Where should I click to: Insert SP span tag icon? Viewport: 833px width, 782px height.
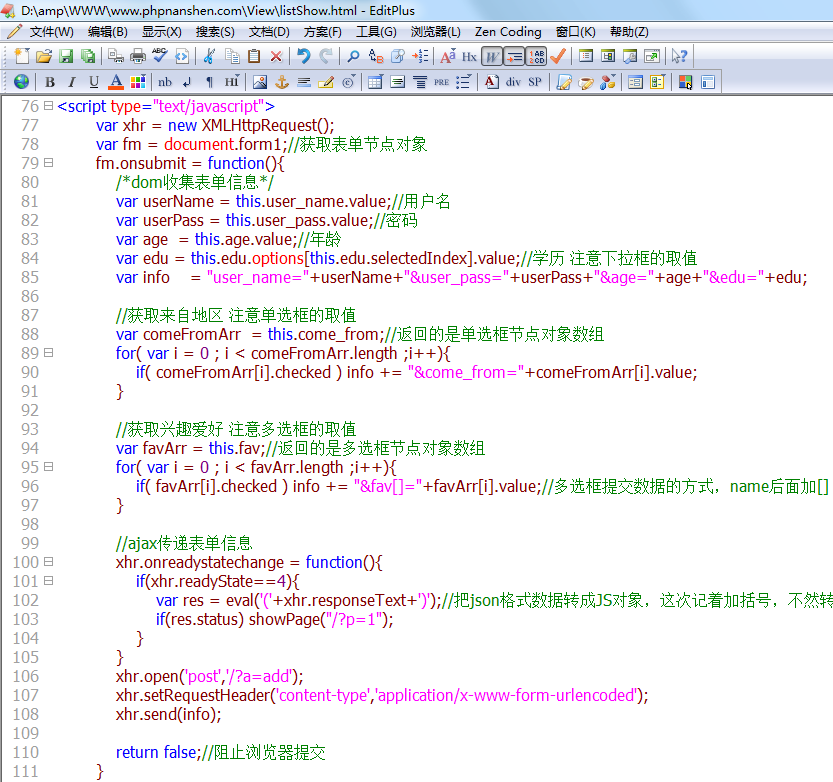pos(535,82)
